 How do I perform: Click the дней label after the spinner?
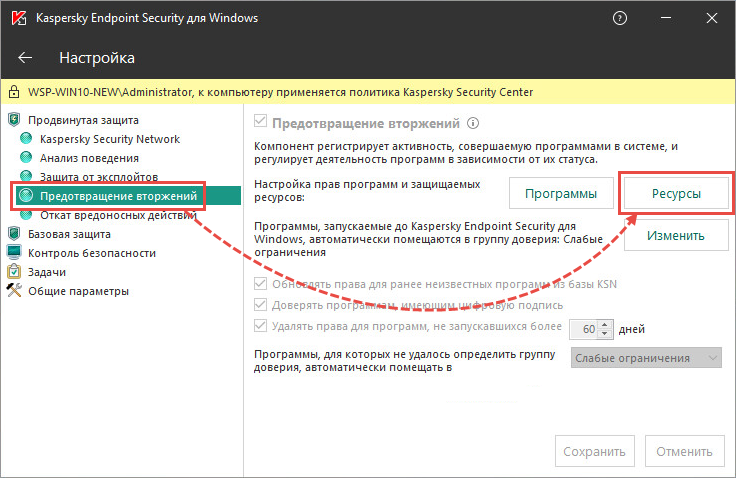tap(631, 329)
